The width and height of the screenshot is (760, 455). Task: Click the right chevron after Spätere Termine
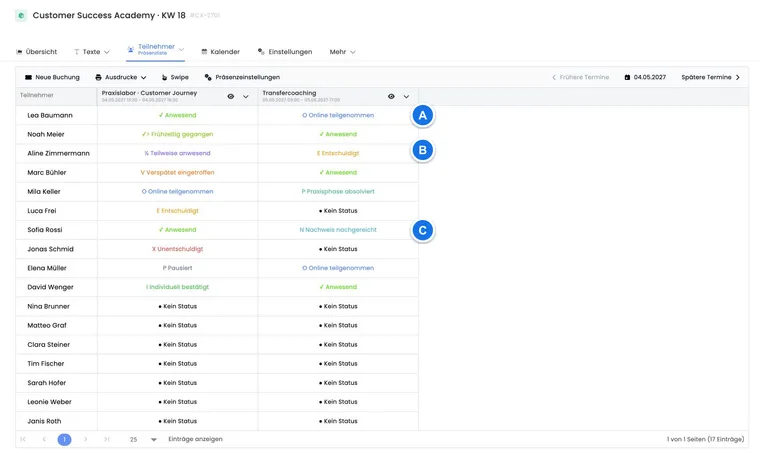point(738,78)
